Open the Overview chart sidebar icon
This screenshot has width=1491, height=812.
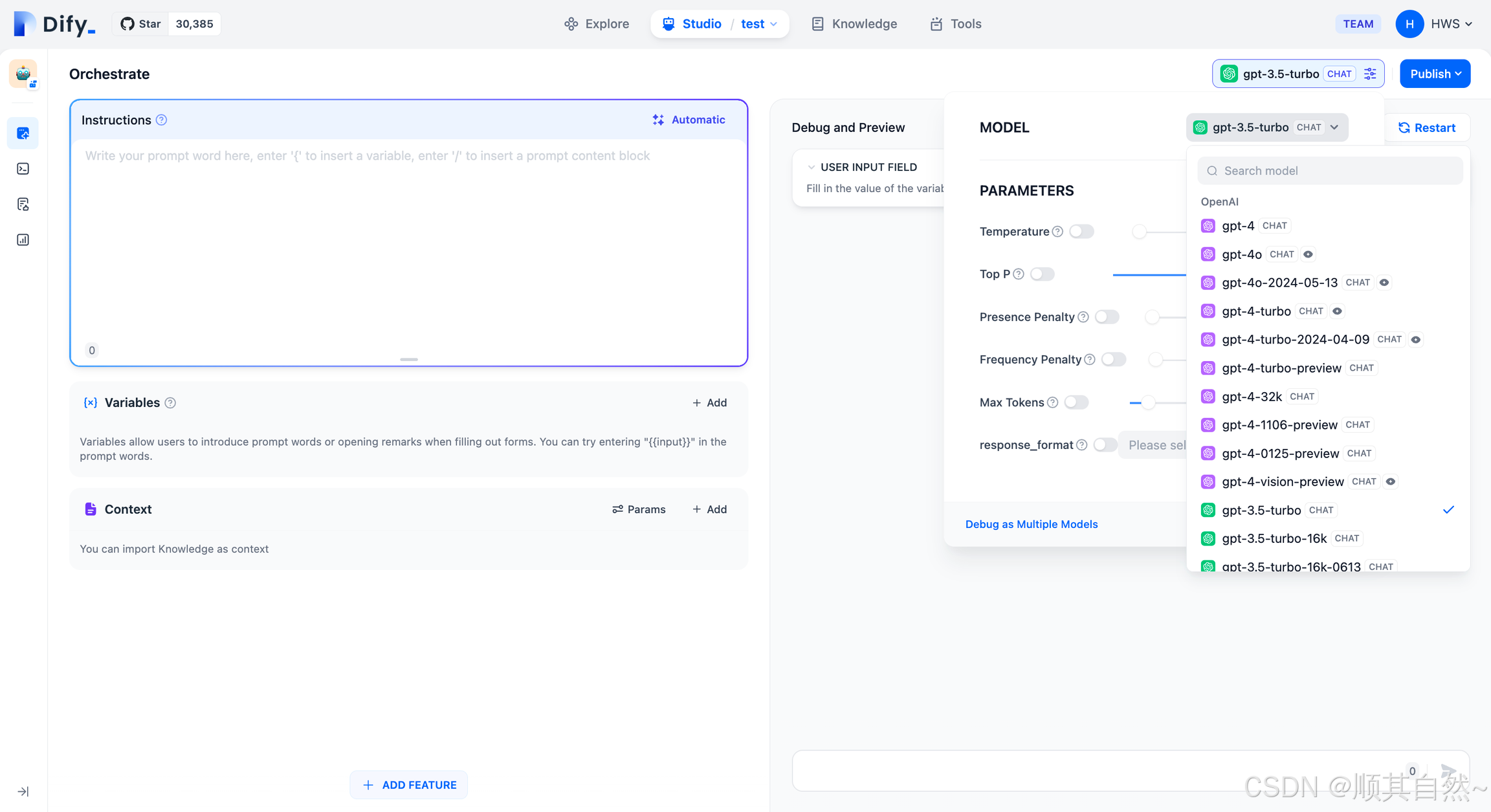23,240
